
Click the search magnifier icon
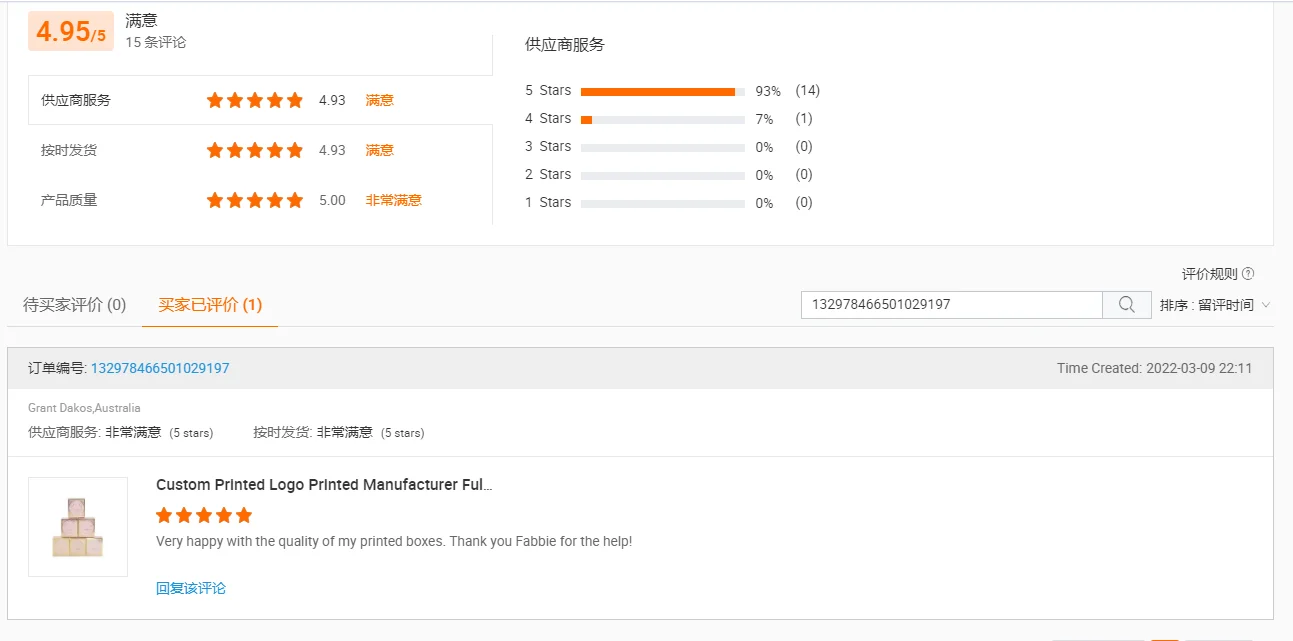[1126, 305]
